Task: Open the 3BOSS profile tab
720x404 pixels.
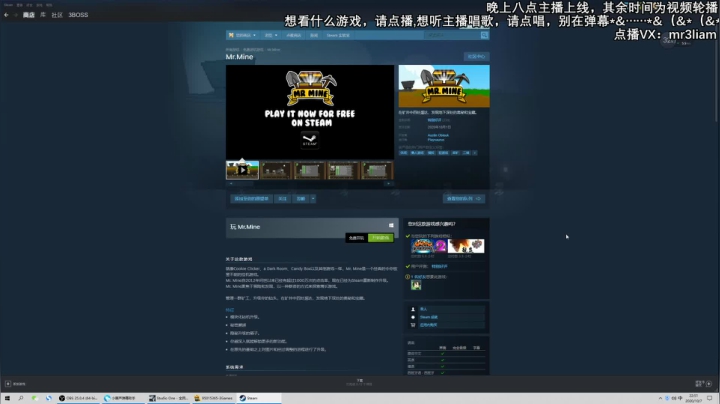Action: [78, 15]
